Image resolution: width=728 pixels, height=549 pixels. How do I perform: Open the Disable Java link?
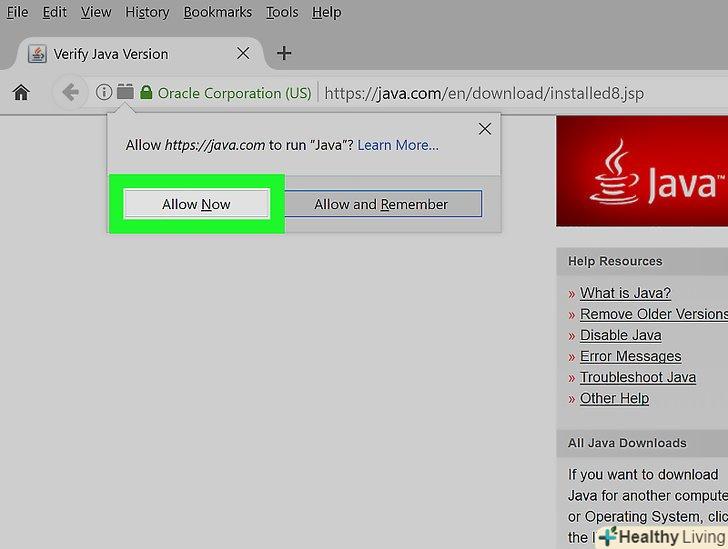[x=620, y=335]
